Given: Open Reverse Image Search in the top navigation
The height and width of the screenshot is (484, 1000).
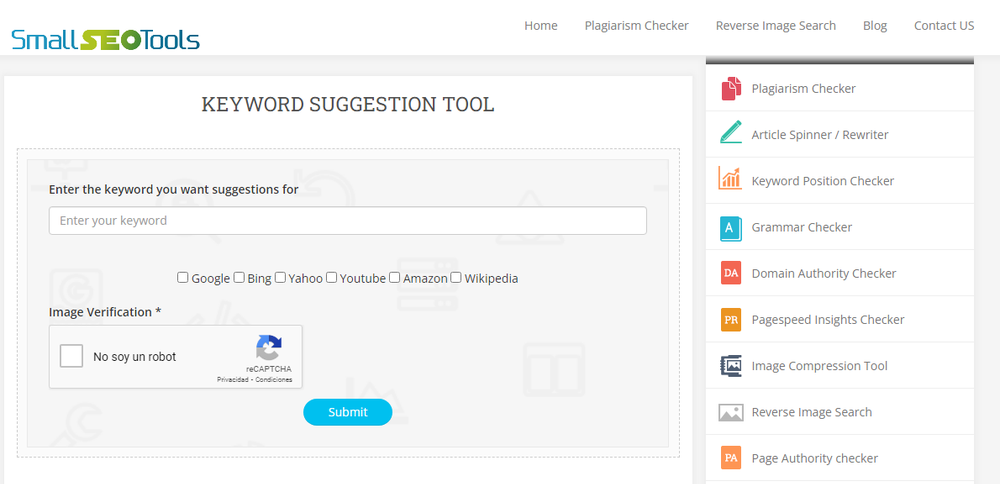Looking at the screenshot, I should [x=776, y=26].
